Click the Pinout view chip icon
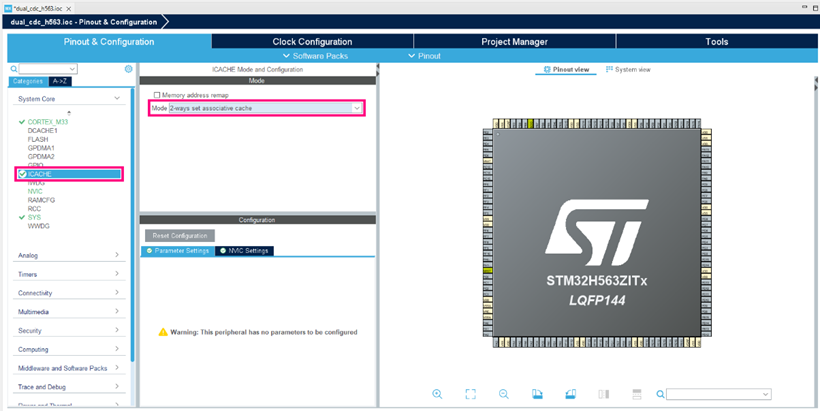The width and height of the screenshot is (820, 411). 547,70
